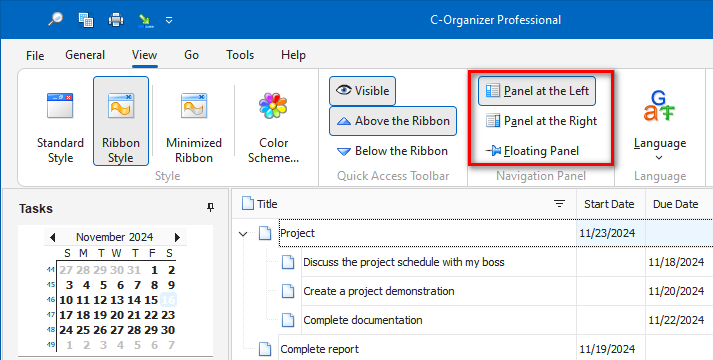Select Discuss the project schedule with my boss
Image resolution: width=713 pixels, height=360 pixels.
[404, 262]
